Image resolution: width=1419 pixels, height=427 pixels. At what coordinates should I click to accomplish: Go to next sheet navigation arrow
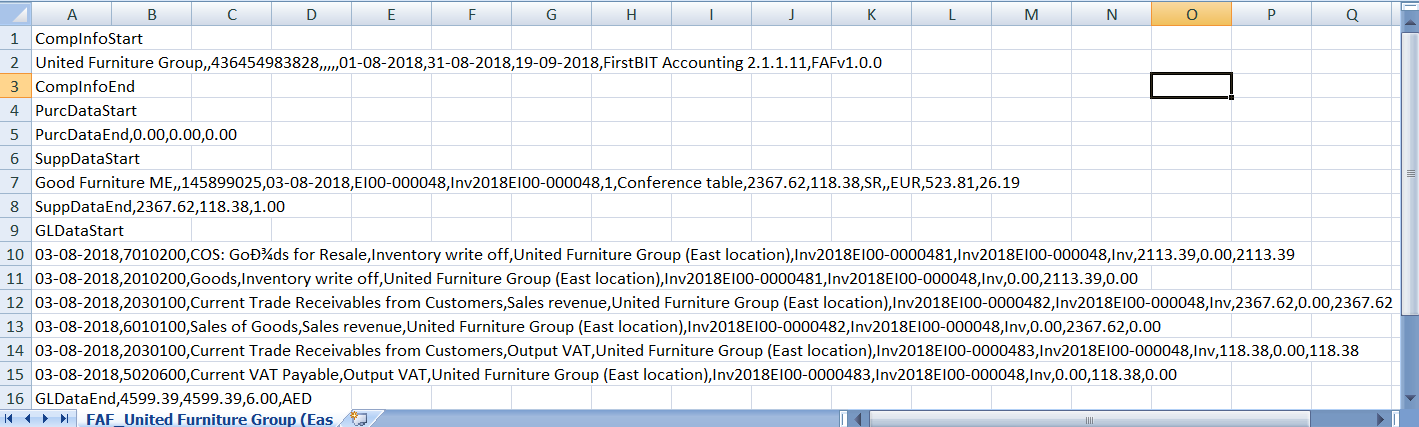click(x=45, y=418)
